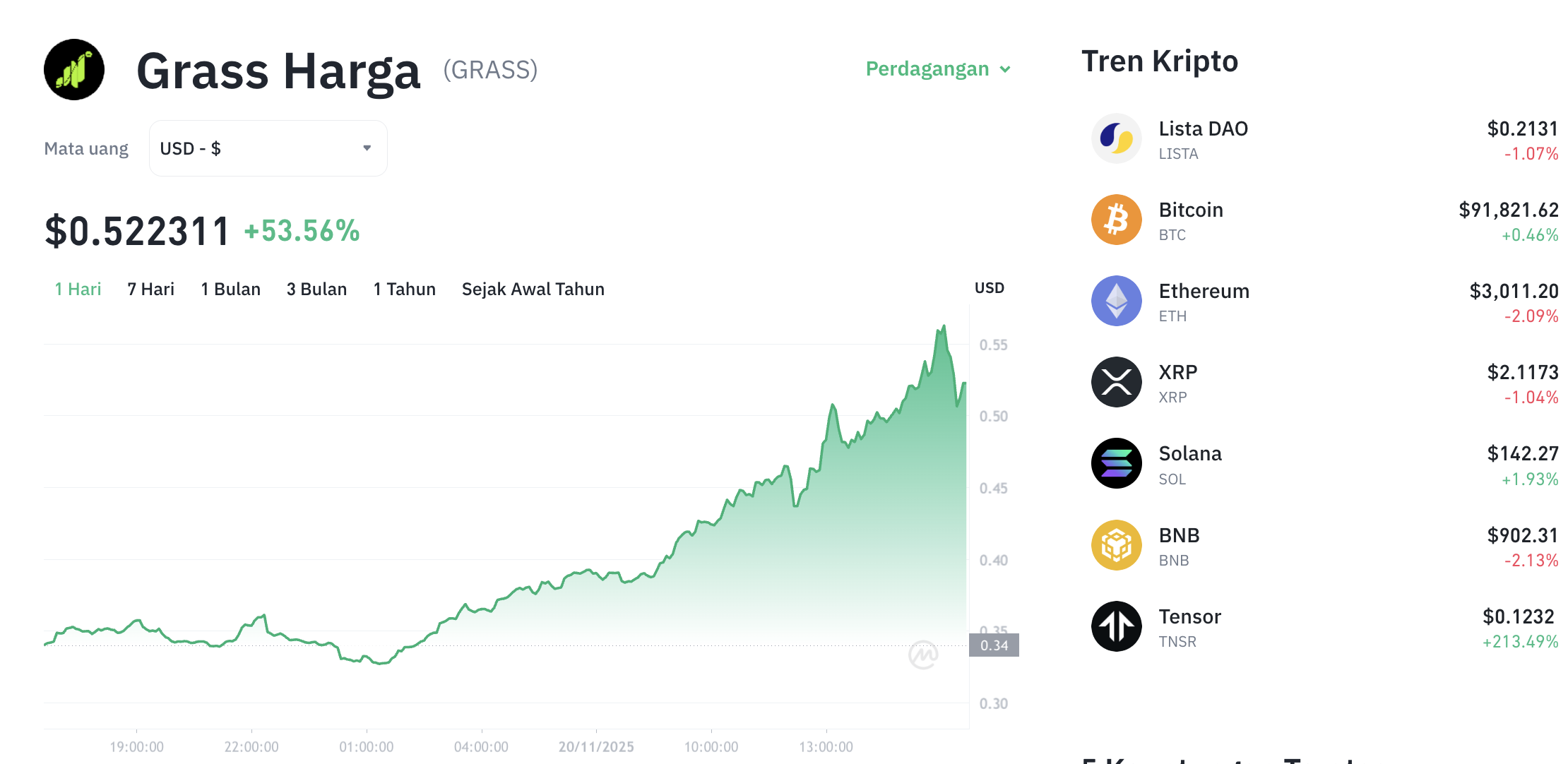The image size is (1568, 764).
Task: Switch to the 3 Bulan chart range
Action: (316, 289)
